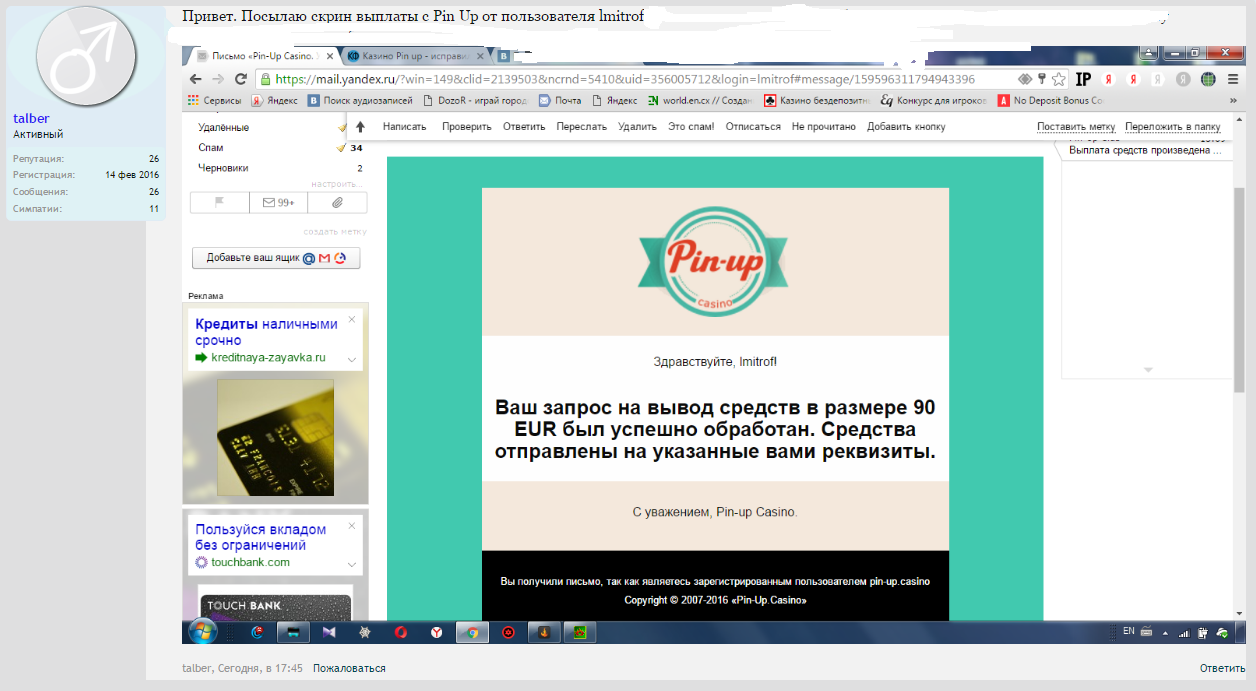The width and height of the screenshot is (1256, 691).
Task: Click Переслать to forward the message
Action: [x=582, y=127]
